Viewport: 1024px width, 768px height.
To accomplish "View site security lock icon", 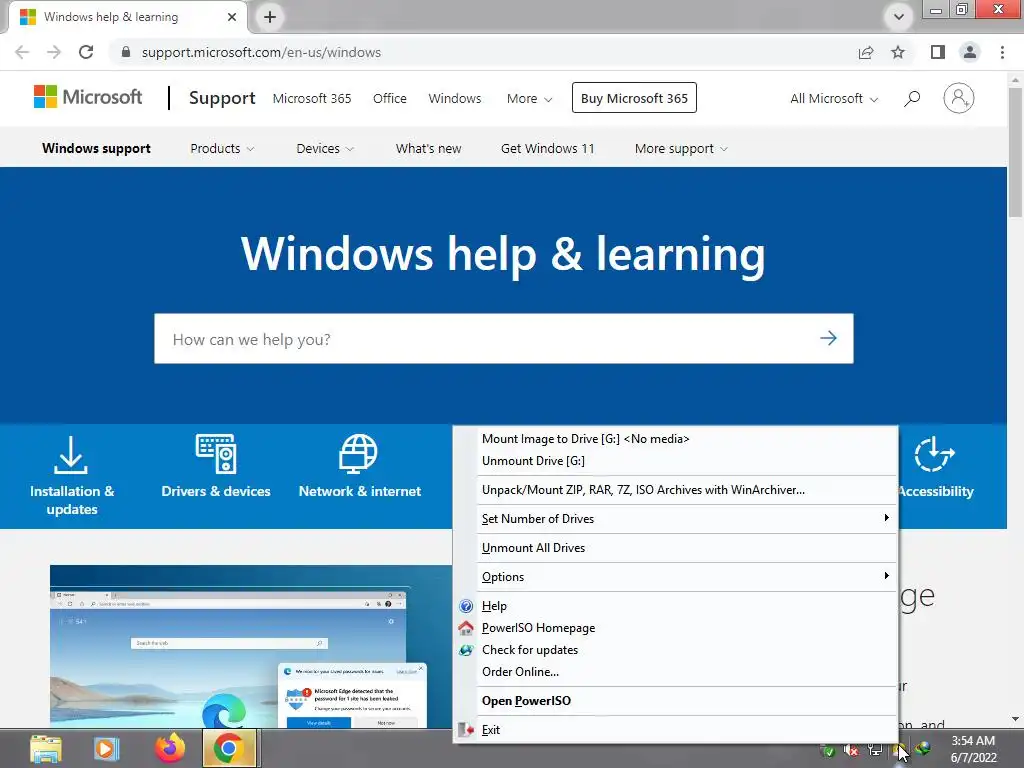I will point(125,52).
